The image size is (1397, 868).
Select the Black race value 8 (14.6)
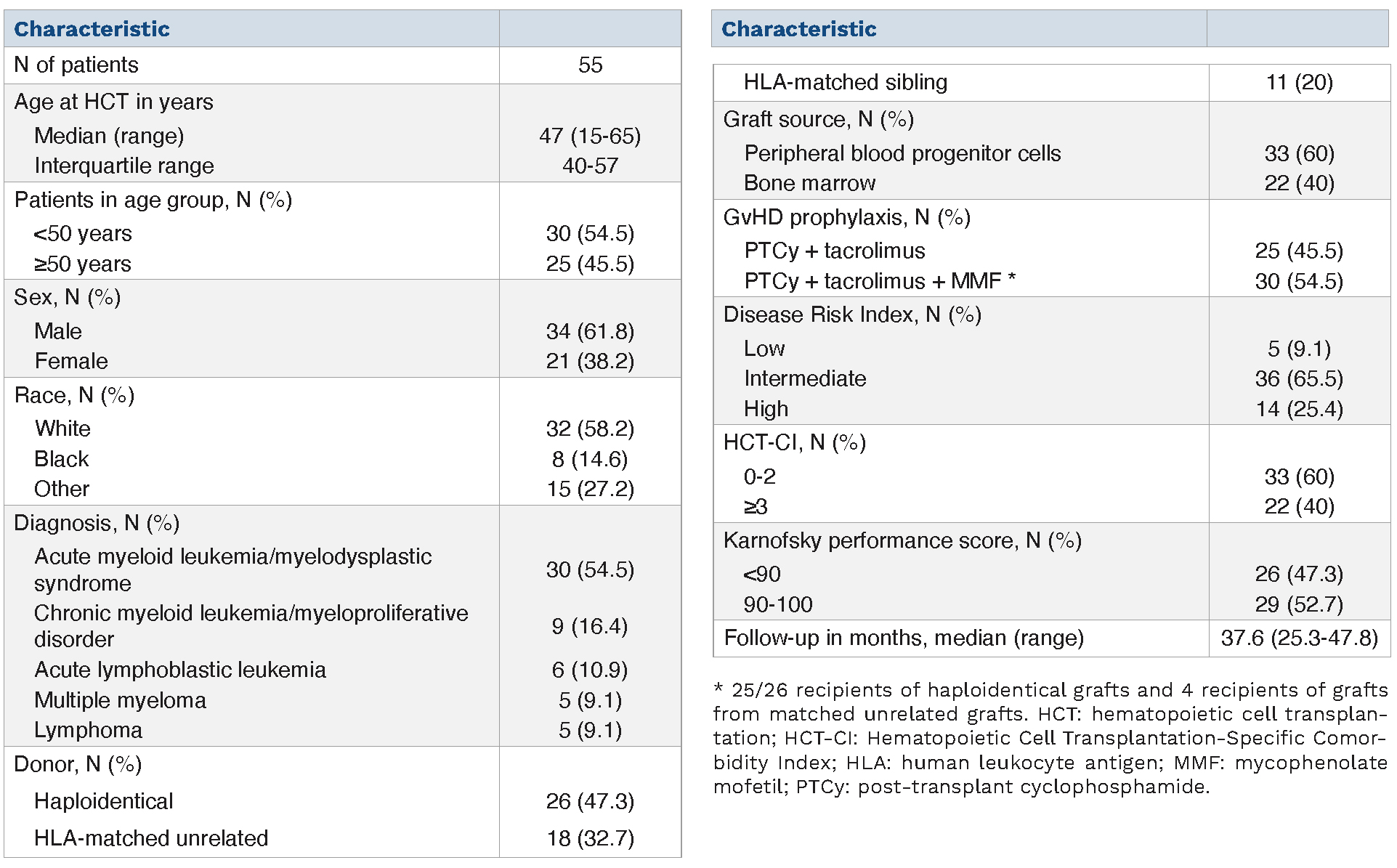[590, 459]
